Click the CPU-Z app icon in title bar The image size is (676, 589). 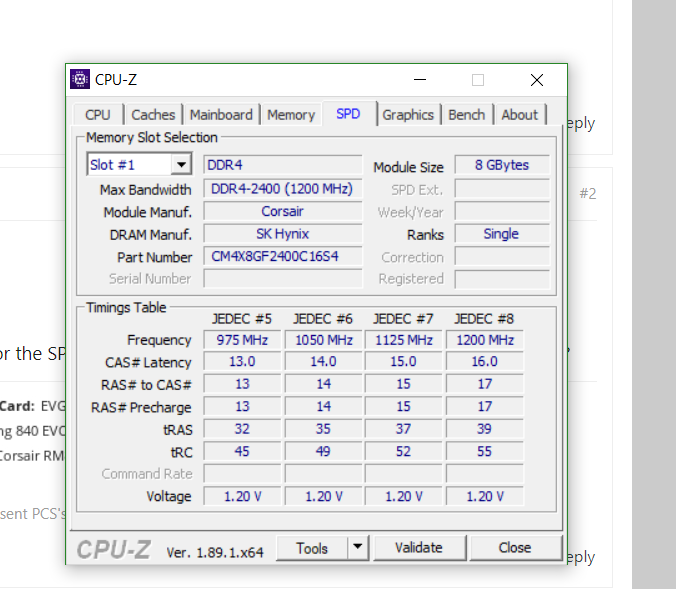pyautogui.click(x=80, y=79)
